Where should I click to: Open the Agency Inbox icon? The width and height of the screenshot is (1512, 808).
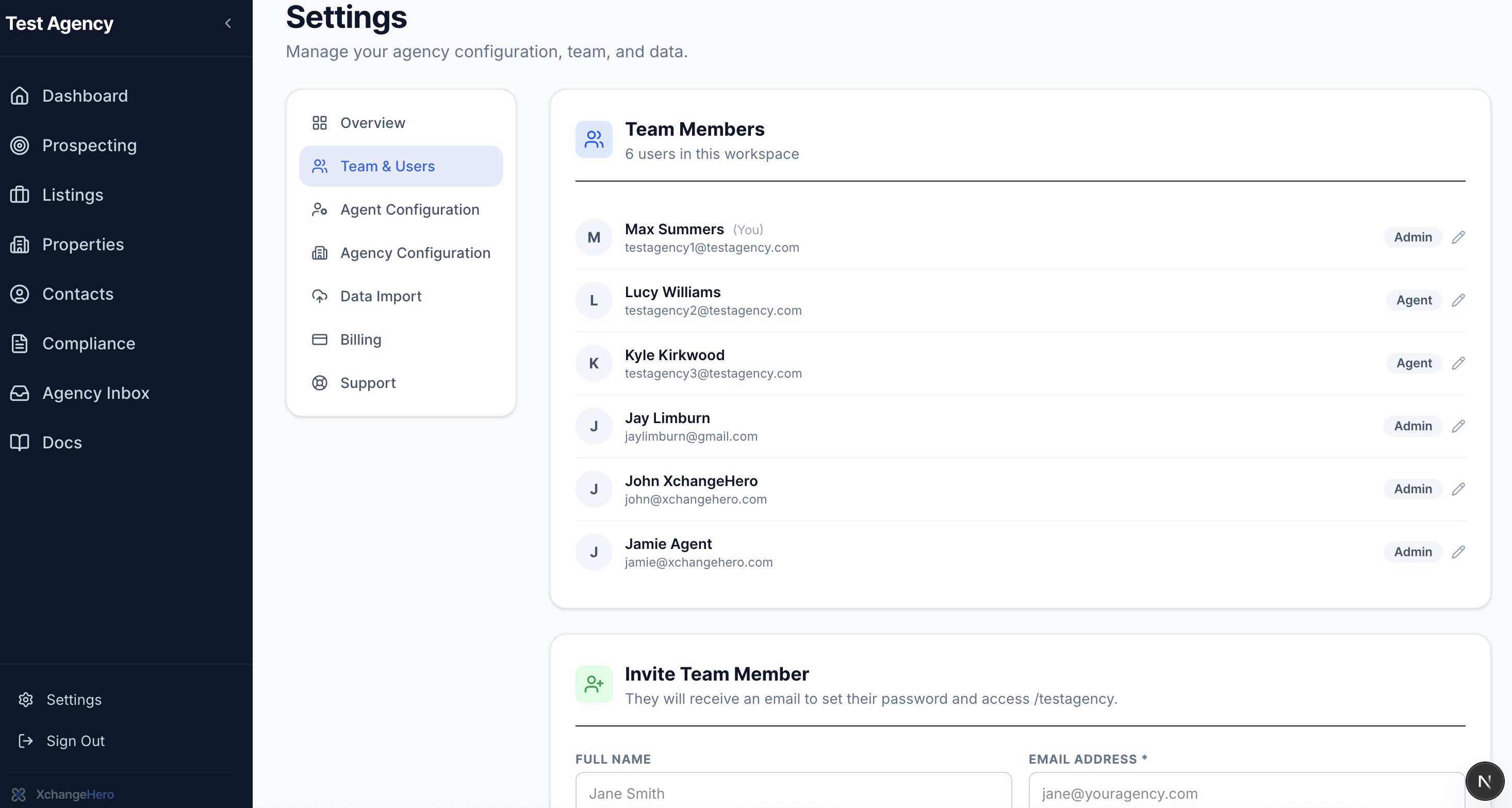[20, 393]
